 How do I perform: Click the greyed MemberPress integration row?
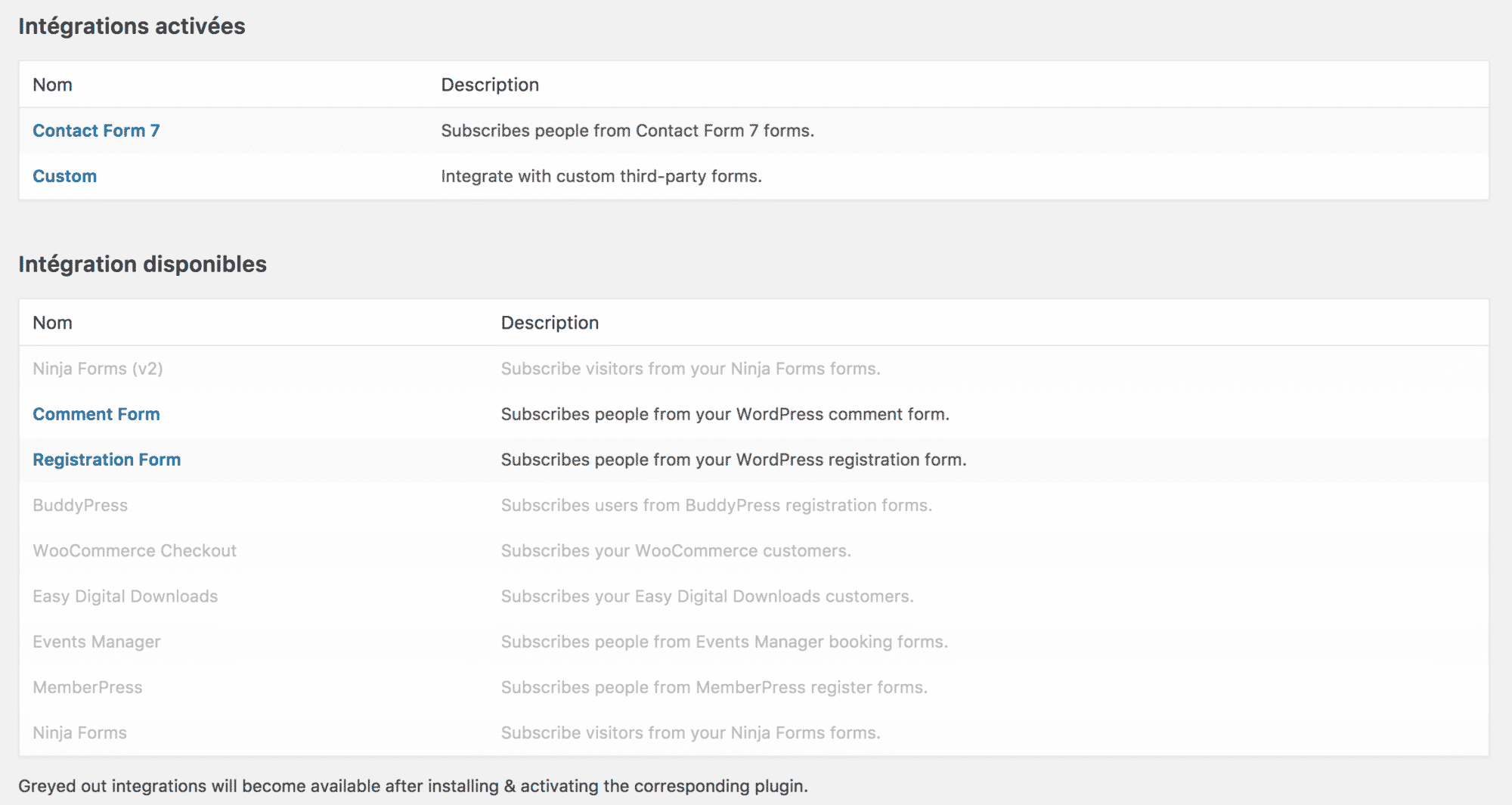click(x=88, y=686)
